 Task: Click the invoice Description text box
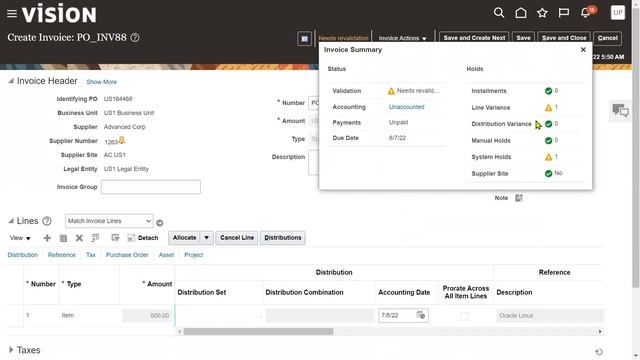coord(313,162)
